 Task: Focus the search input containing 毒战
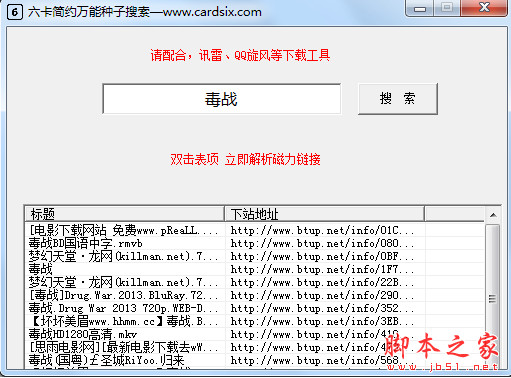(222, 99)
